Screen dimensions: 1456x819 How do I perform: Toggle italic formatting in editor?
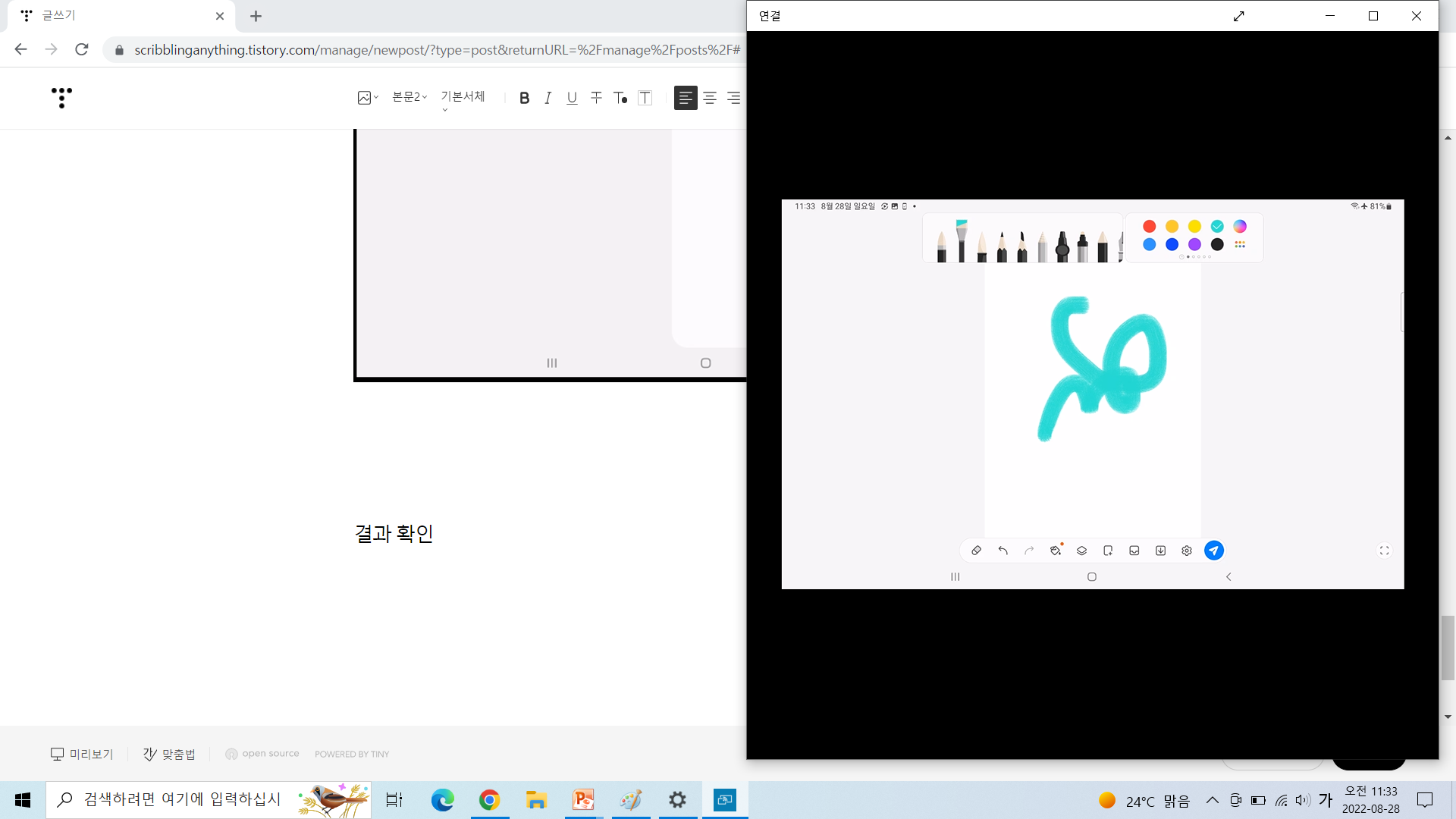click(x=548, y=98)
